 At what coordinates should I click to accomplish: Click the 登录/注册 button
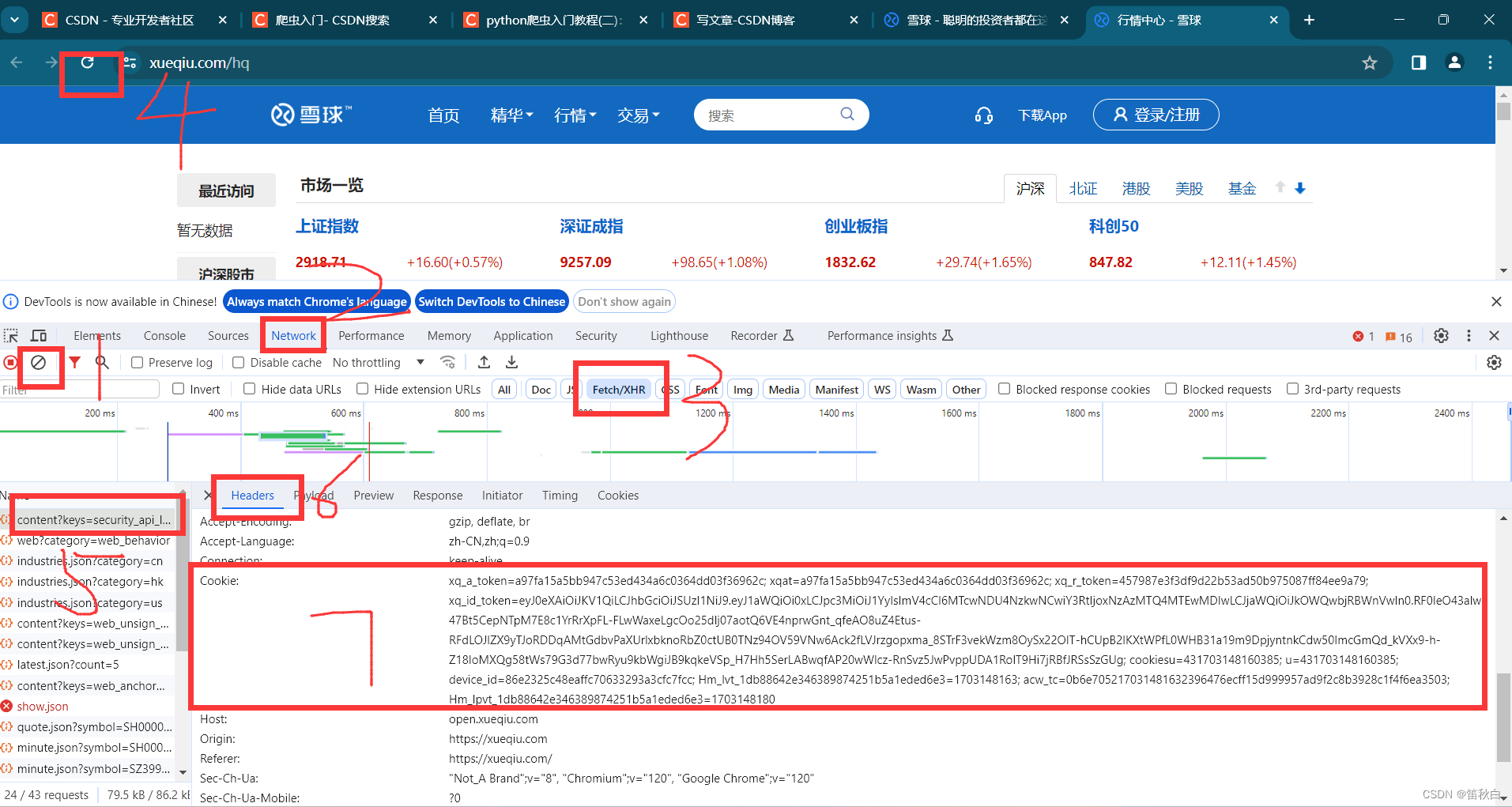[x=1156, y=115]
